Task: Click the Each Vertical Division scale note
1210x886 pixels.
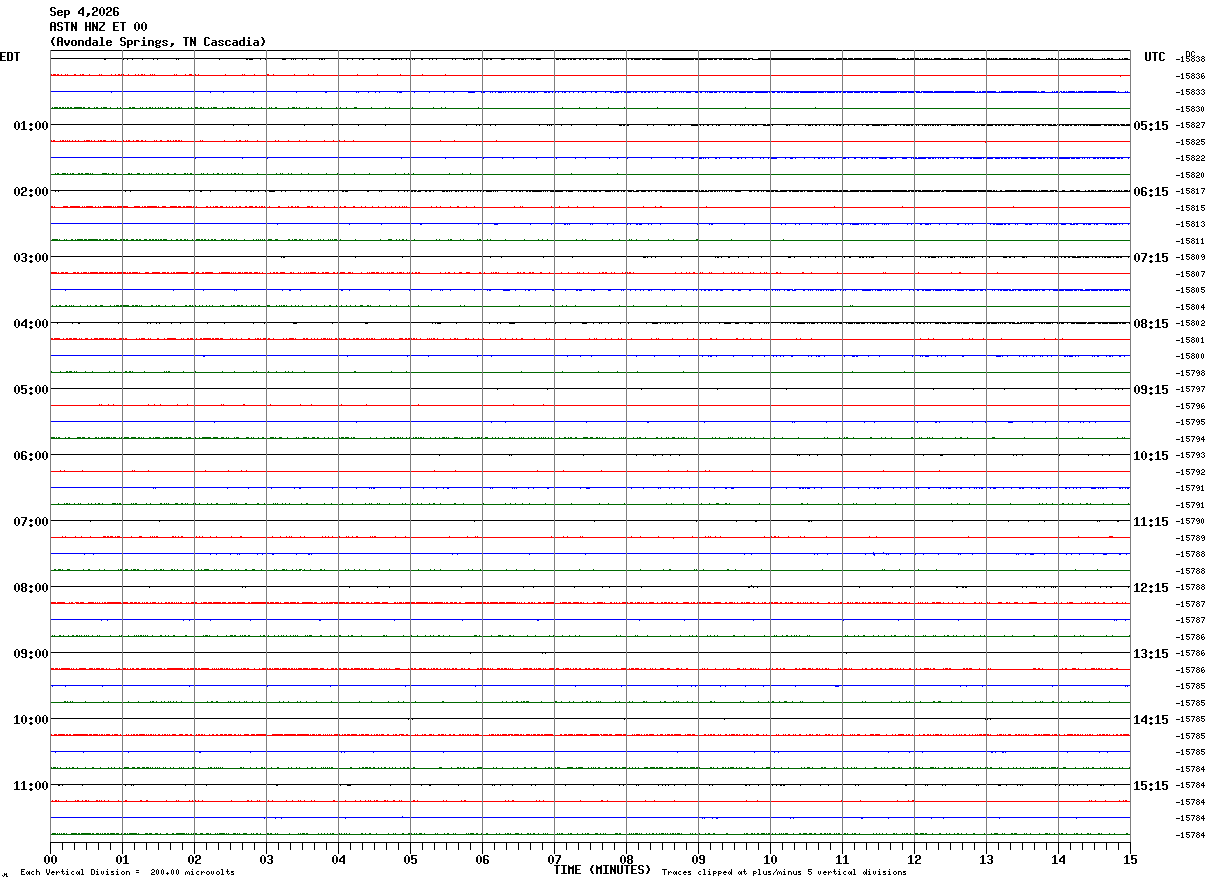Action: [127, 872]
